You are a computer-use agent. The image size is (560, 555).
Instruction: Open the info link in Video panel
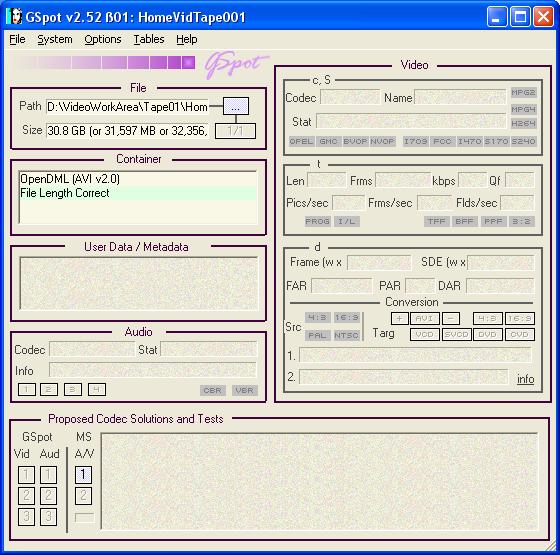click(x=526, y=379)
